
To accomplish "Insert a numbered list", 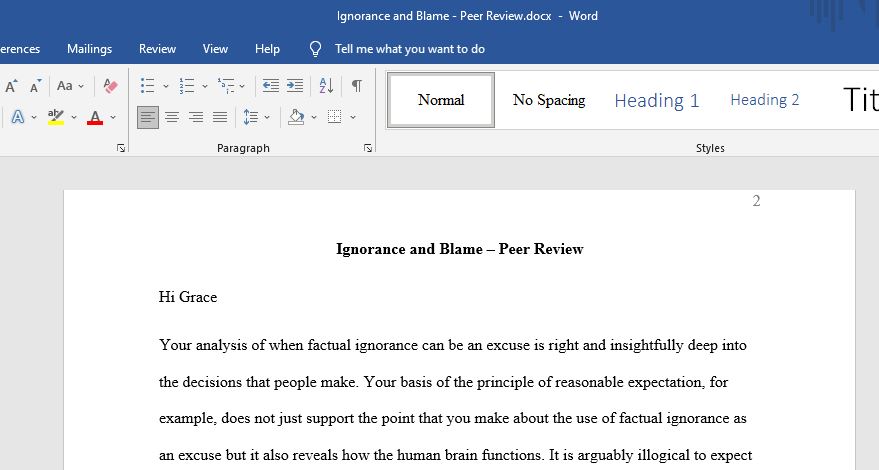I will (x=187, y=86).
